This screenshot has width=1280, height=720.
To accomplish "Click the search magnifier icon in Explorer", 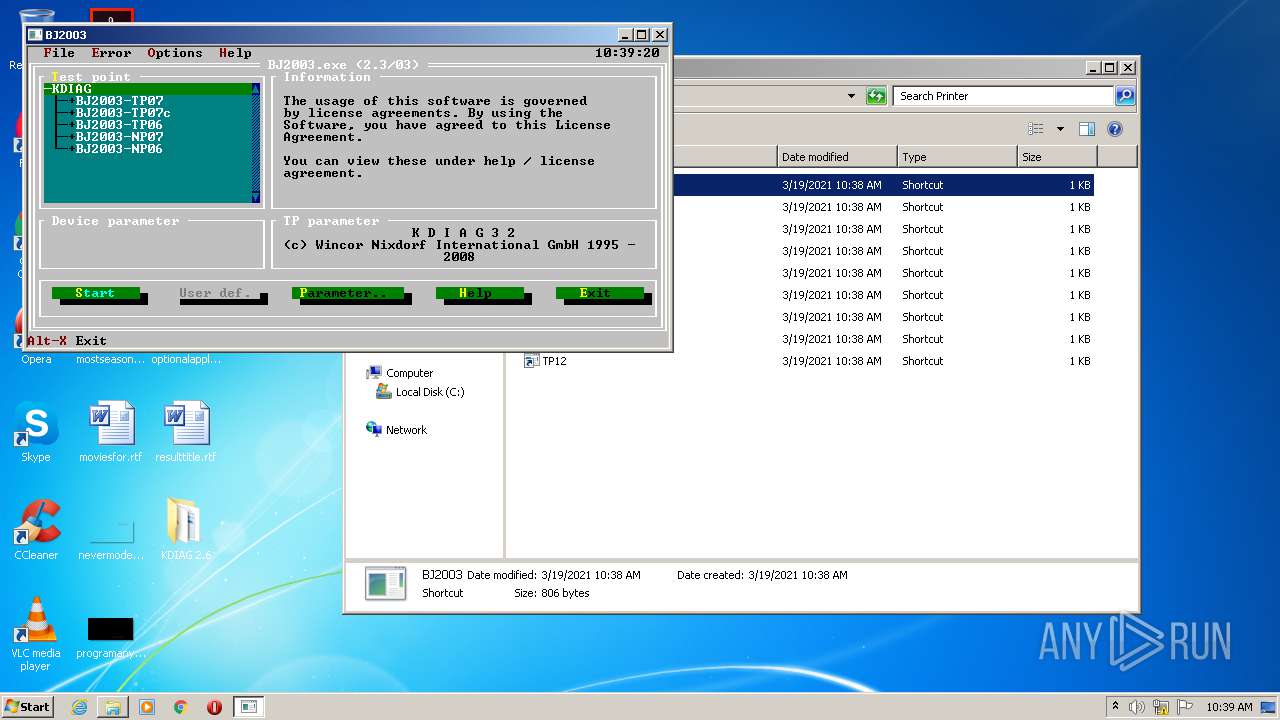I will pyautogui.click(x=1125, y=96).
